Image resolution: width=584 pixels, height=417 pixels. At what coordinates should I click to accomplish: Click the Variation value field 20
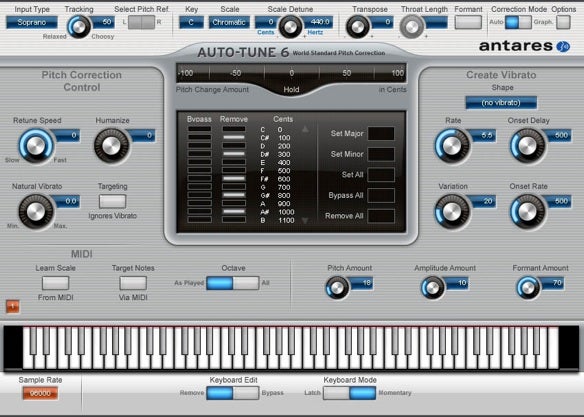(483, 201)
